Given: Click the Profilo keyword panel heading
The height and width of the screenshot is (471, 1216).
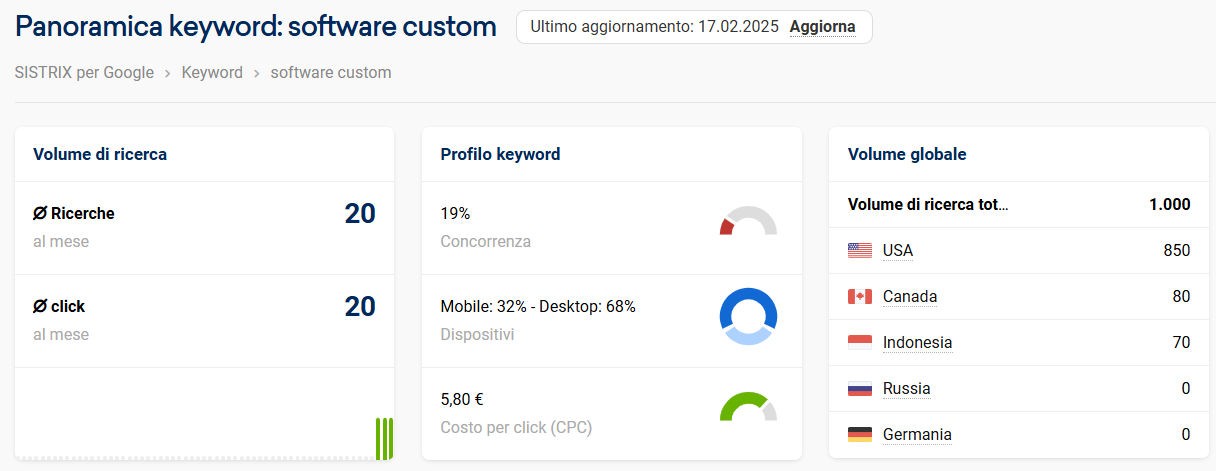Looking at the screenshot, I should [x=500, y=154].
